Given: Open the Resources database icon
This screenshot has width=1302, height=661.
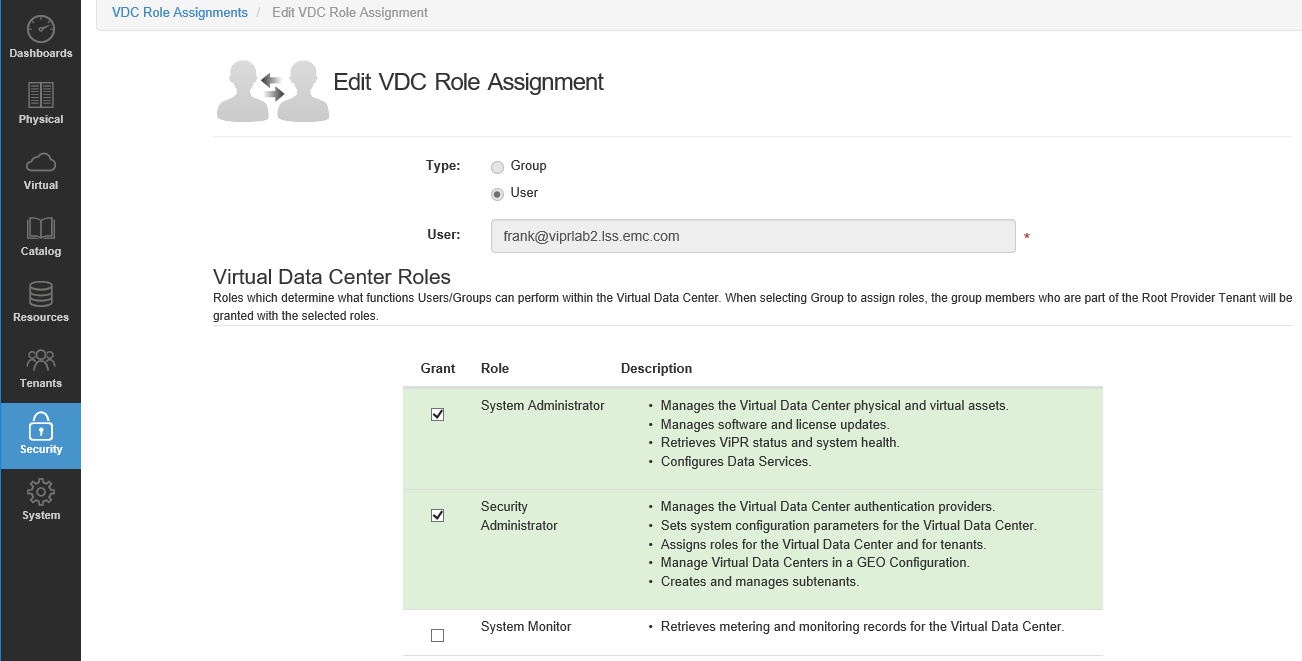Looking at the screenshot, I should (41, 294).
